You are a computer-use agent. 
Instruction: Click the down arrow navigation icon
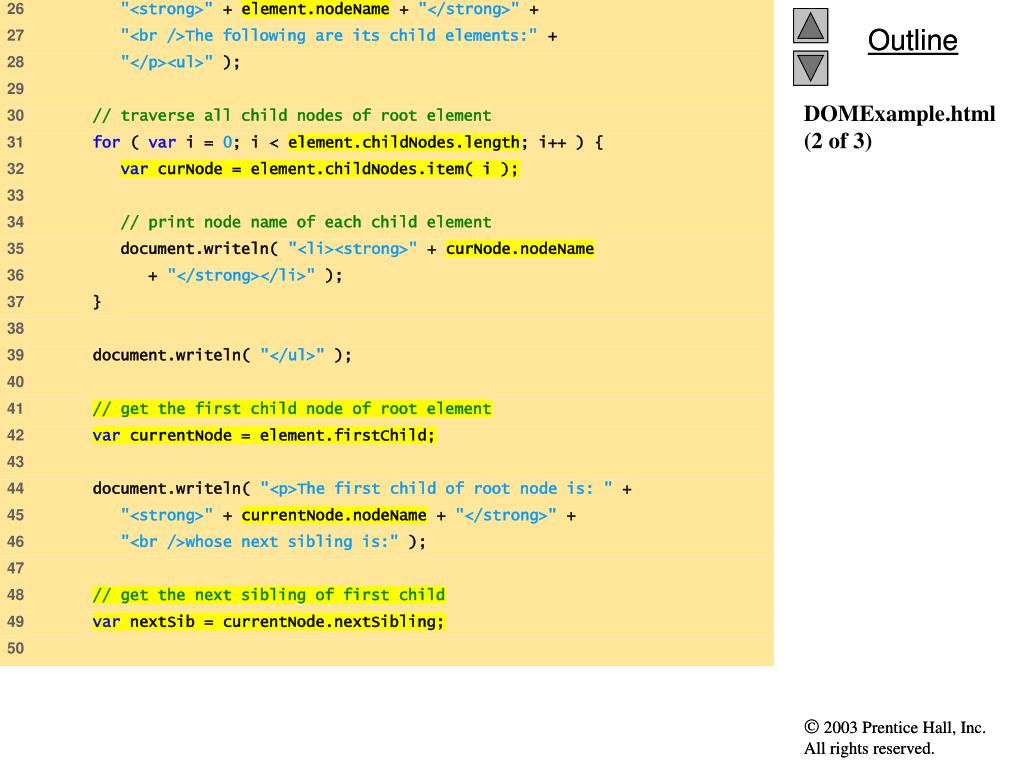coord(810,69)
